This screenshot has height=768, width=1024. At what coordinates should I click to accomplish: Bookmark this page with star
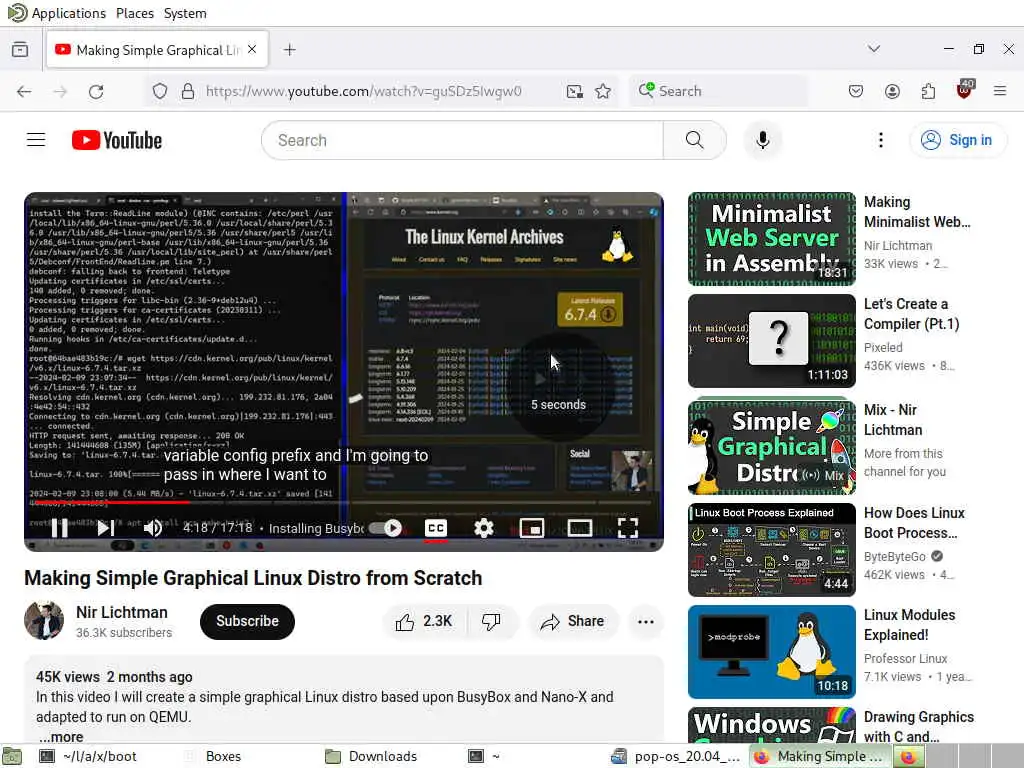pos(603,91)
